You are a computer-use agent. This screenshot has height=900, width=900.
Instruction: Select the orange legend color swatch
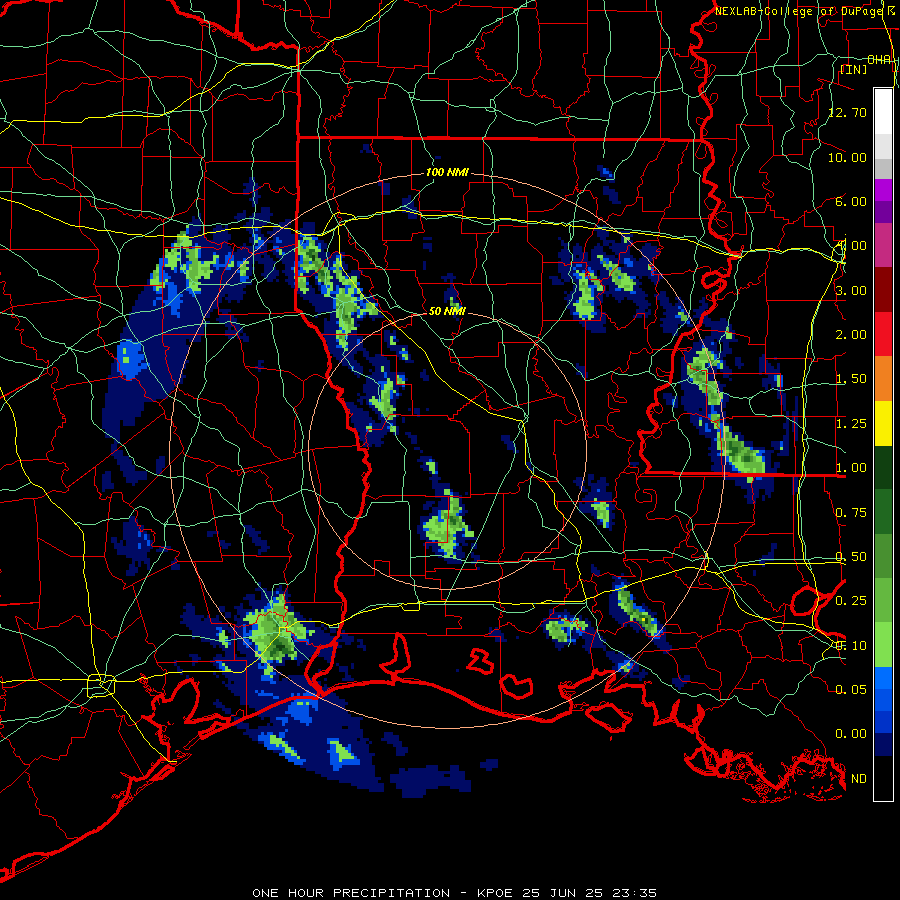coord(883,378)
